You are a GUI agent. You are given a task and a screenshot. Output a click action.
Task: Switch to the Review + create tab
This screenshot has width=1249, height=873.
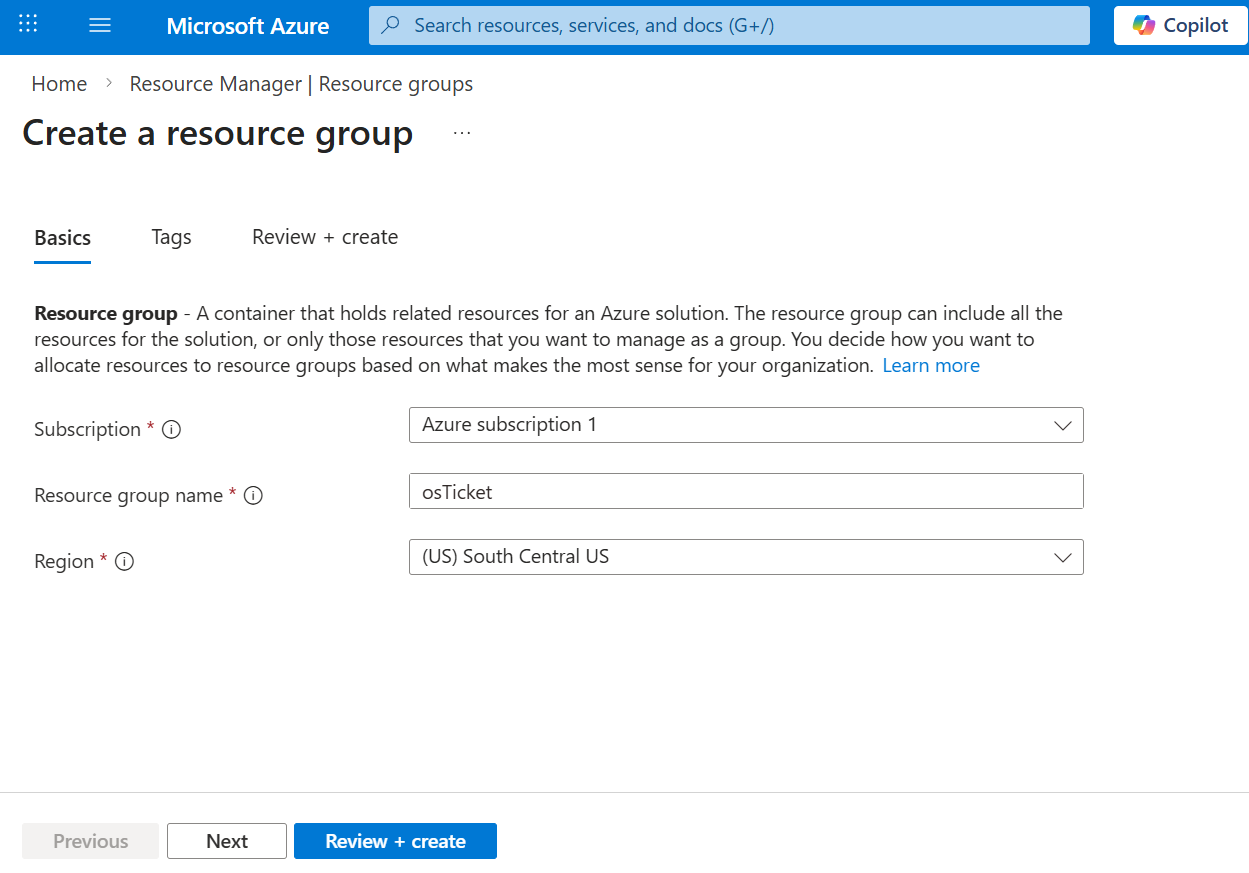point(325,237)
